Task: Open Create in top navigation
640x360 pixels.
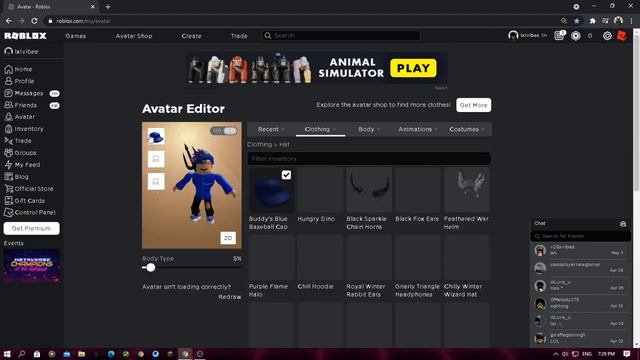Action: point(191,36)
